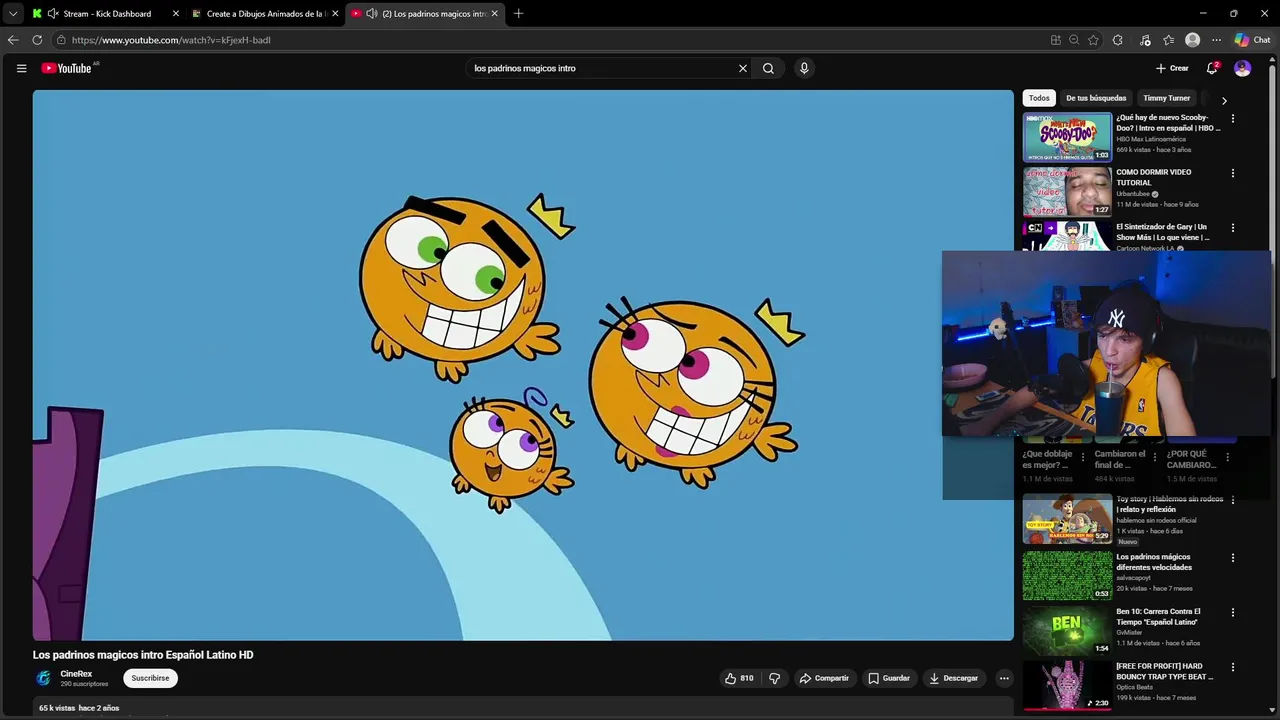Image resolution: width=1280 pixels, height=720 pixels.
Task: Close the Stream - Kick Dashboard tab
Action: [x=176, y=14]
